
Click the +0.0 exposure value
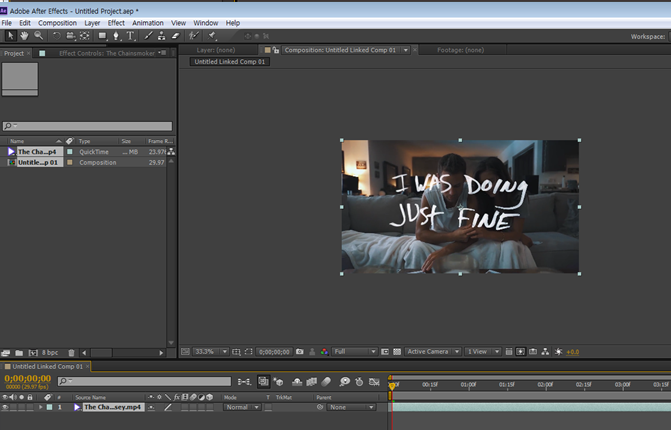click(x=573, y=352)
